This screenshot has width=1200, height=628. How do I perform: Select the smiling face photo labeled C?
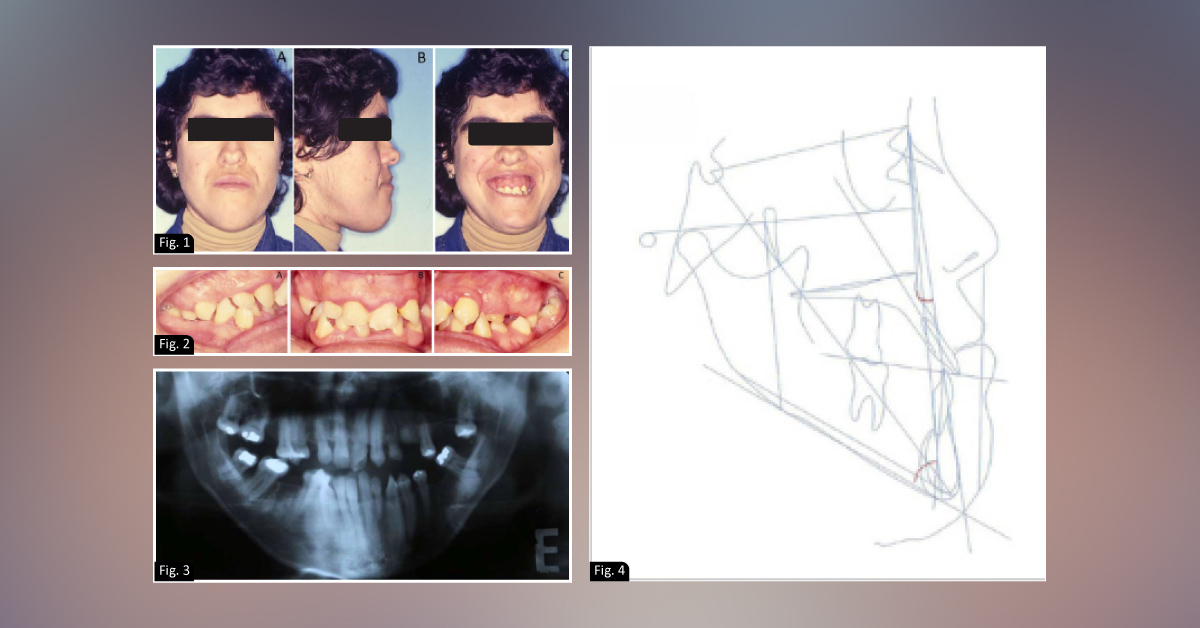pyautogui.click(x=503, y=149)
